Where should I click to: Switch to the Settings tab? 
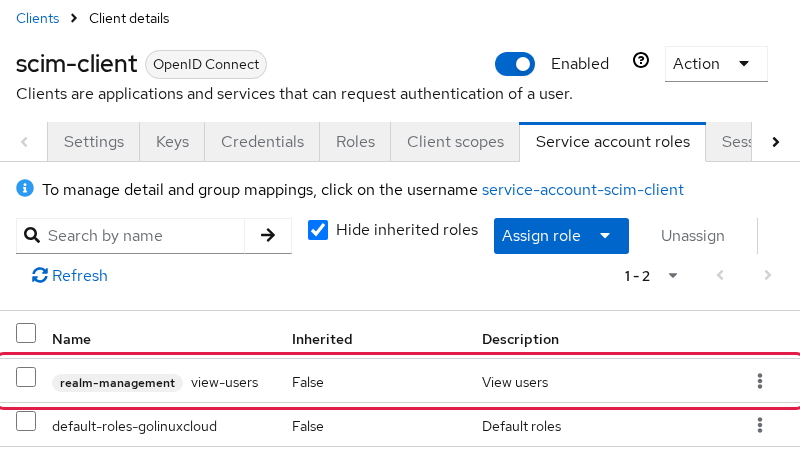coord(94,142)
